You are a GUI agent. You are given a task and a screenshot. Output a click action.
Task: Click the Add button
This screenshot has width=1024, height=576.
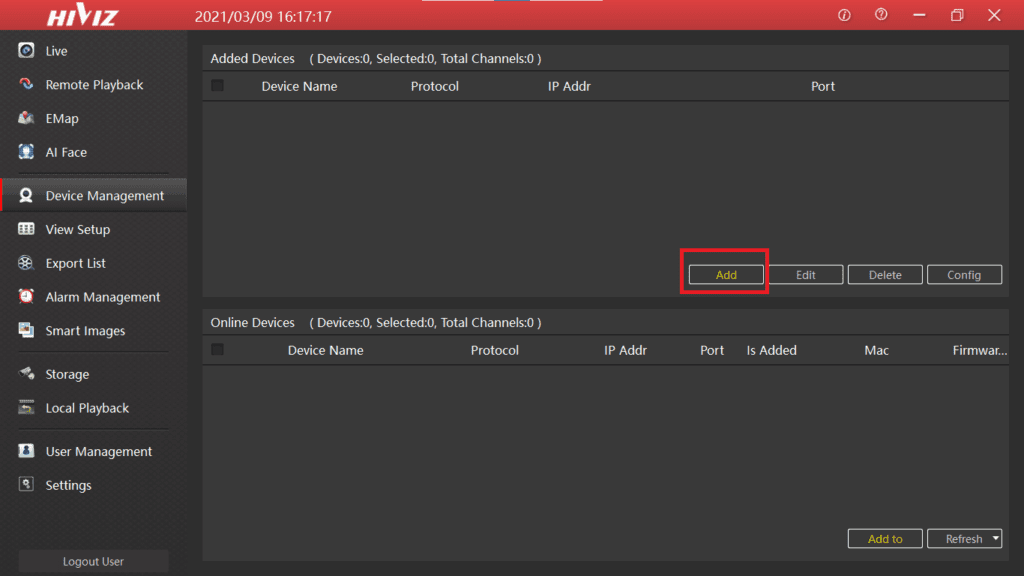click(724, 273)
